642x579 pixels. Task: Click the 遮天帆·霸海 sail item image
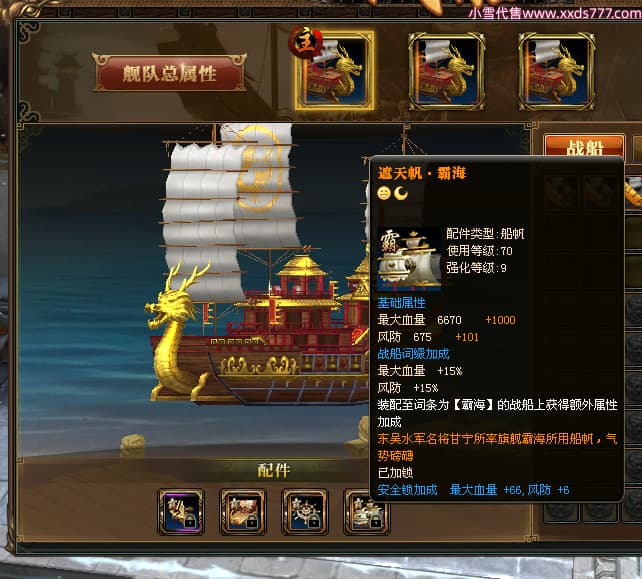(409, 259)
